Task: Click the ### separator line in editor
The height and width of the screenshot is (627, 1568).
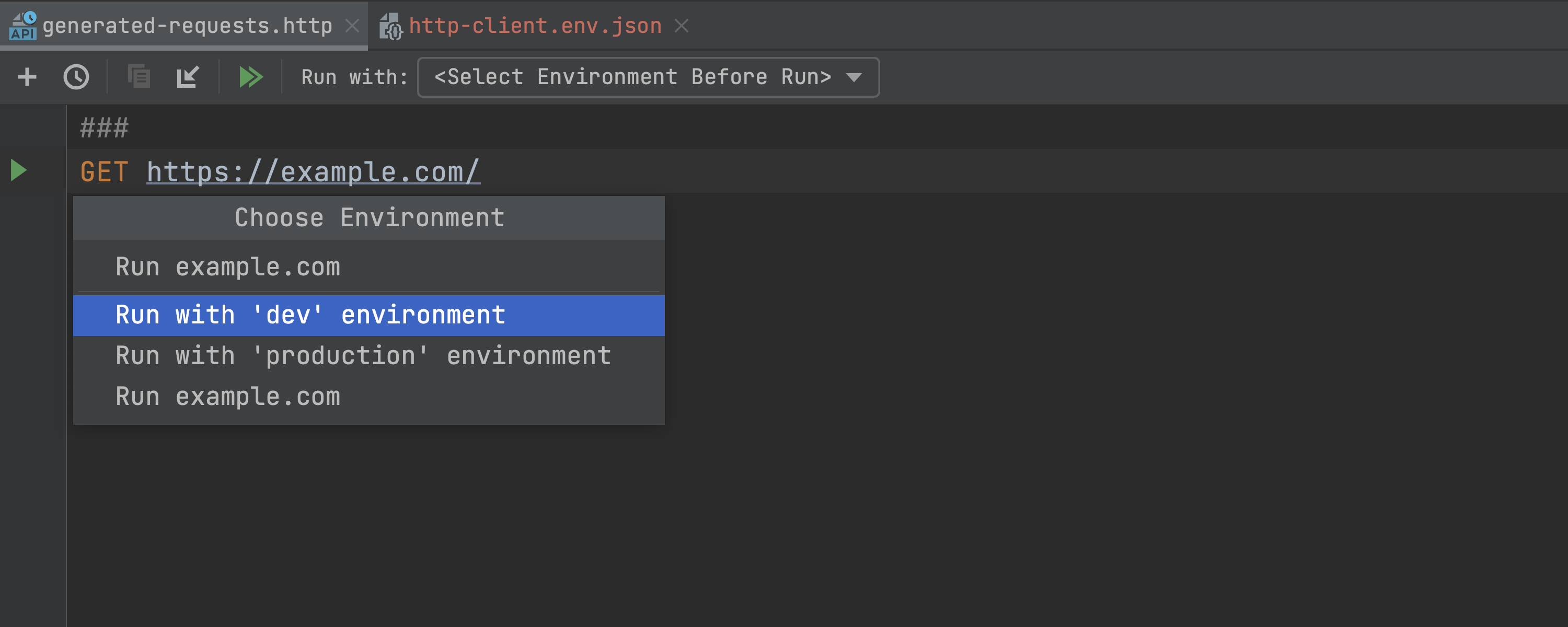Action: pos(104,128)
